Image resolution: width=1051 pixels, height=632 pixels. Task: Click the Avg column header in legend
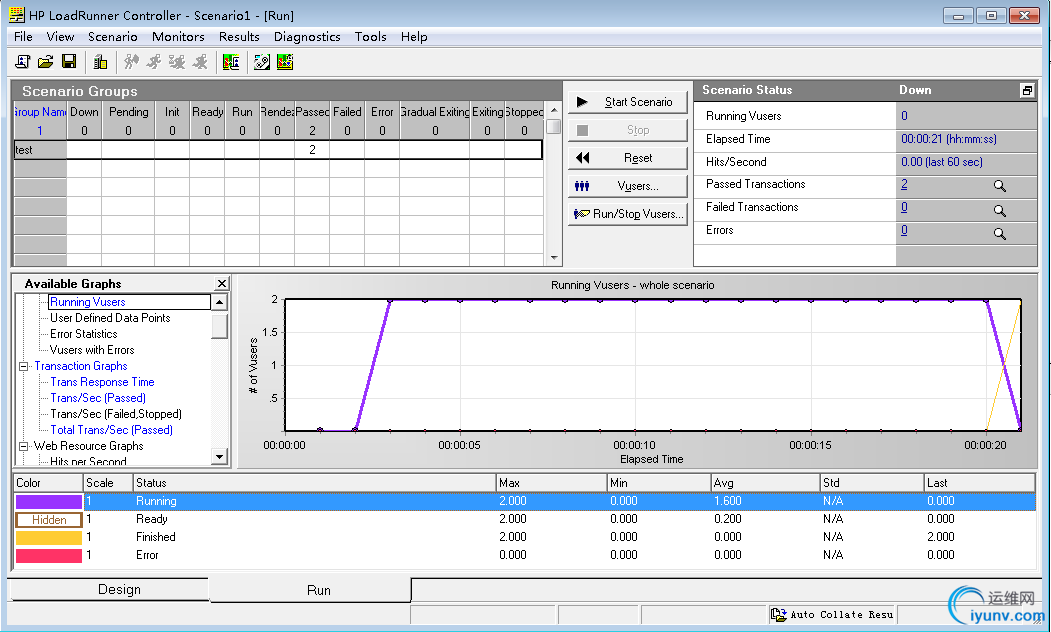765,483
